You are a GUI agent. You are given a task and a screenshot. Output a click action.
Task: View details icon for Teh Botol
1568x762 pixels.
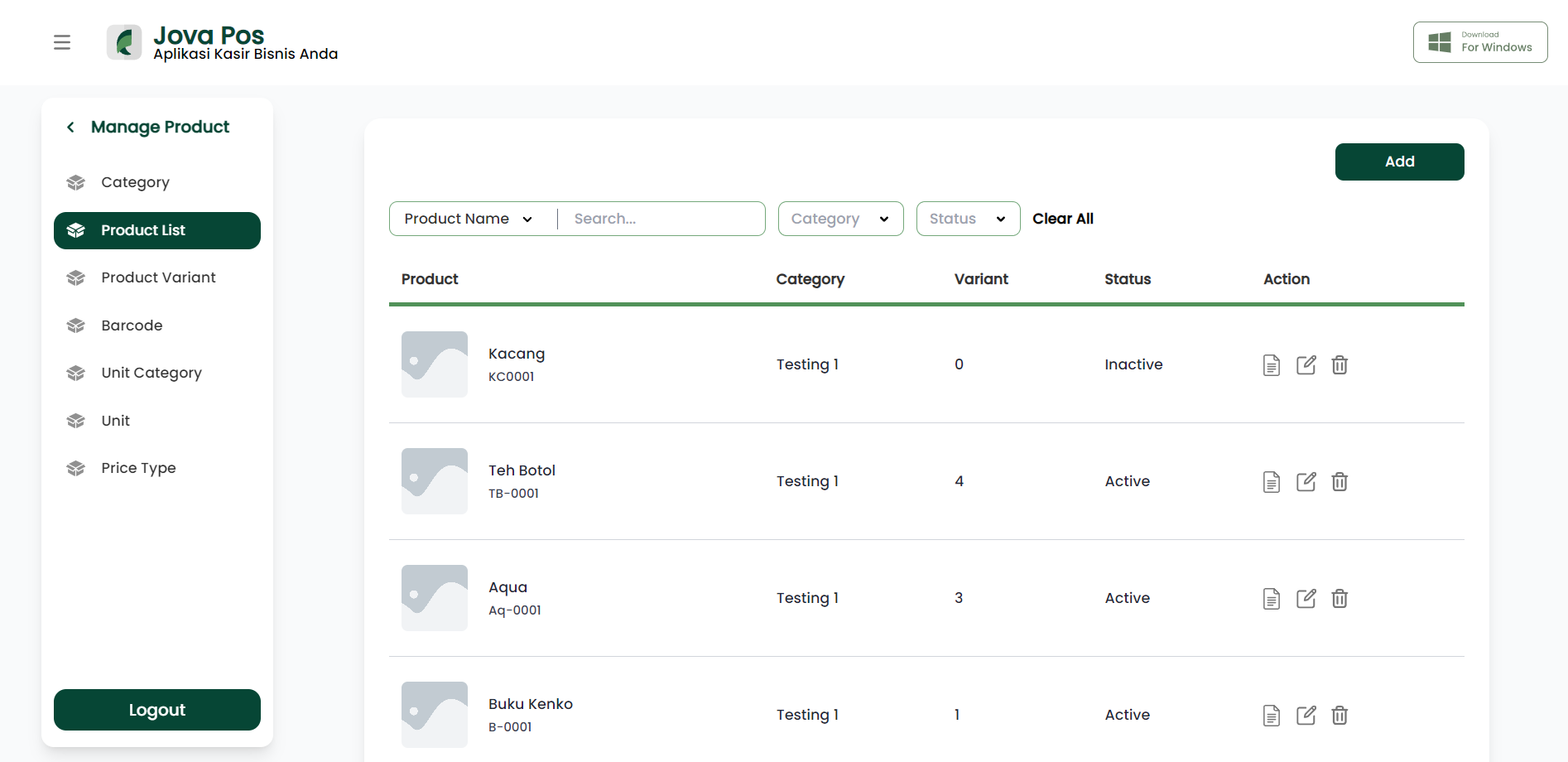1272,482
